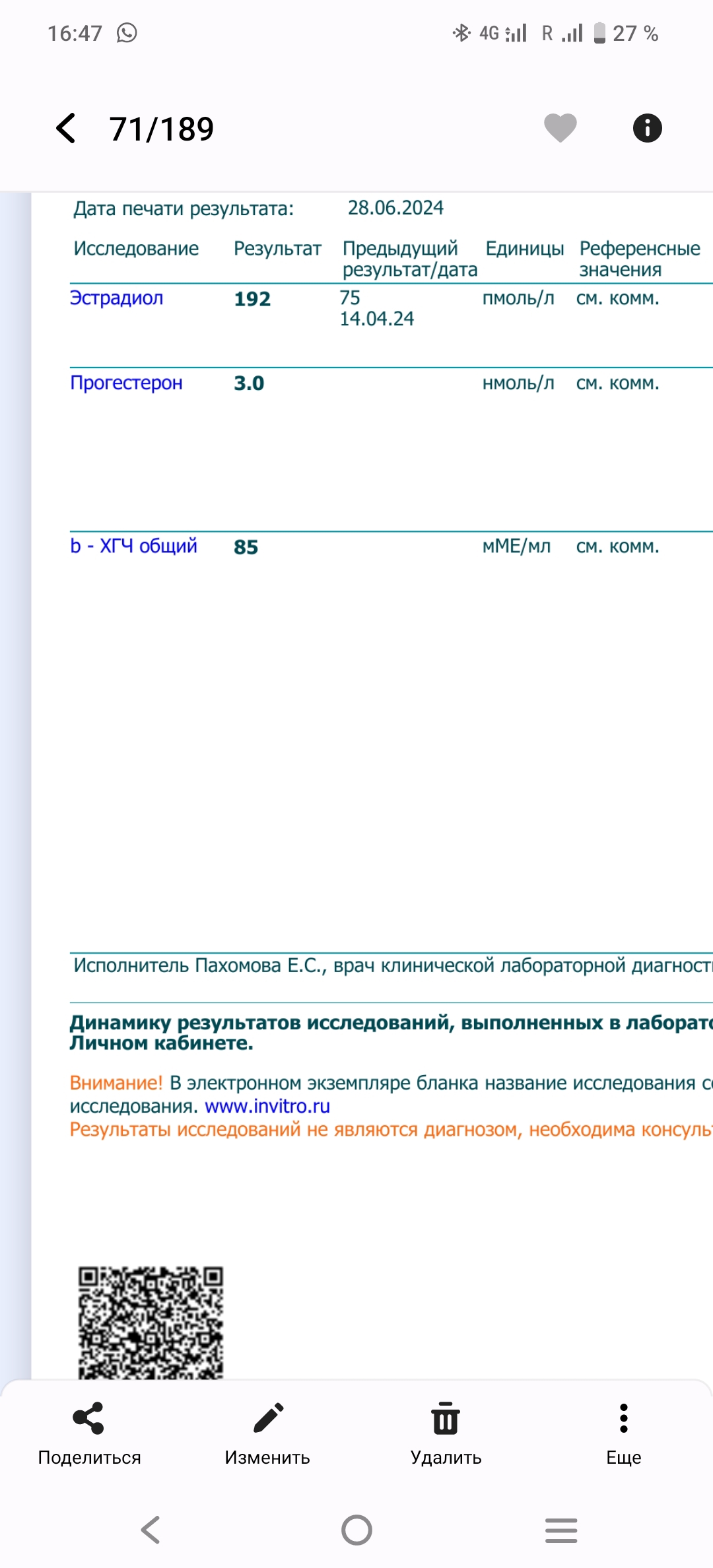Tap the см. комм. in ХГЧ row
This screenshot has height=1568, width=713.
[x=618, y=546]
